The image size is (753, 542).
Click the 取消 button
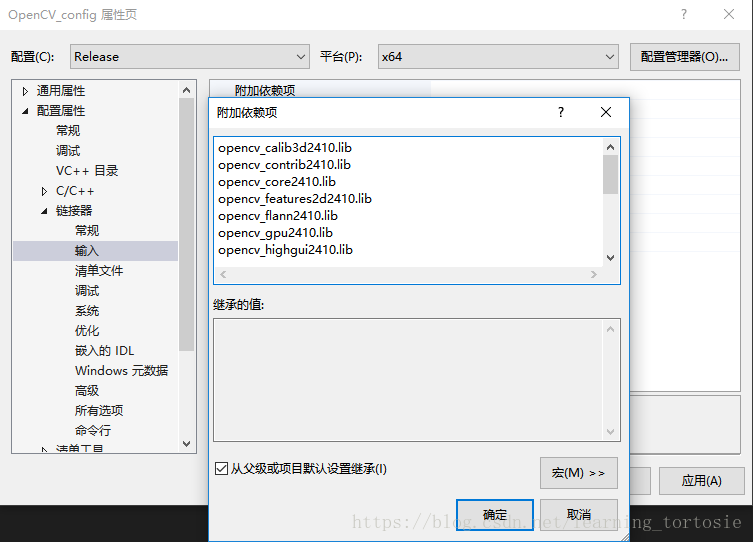(x=579, y=515)
